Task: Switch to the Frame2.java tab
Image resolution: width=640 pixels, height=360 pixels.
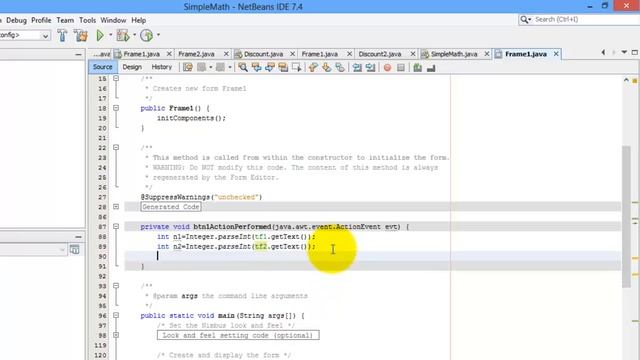Action: point(196,54)
